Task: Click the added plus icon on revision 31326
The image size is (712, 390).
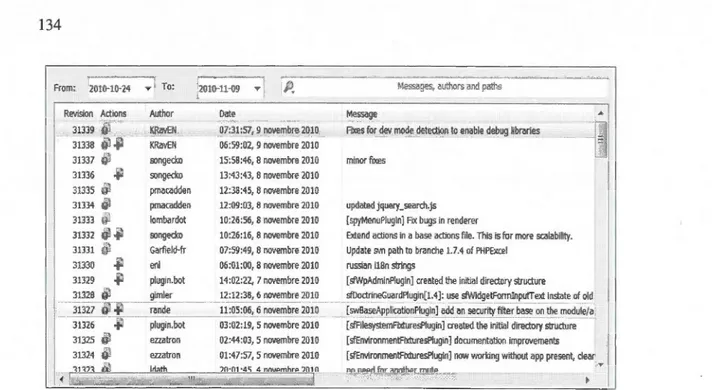Action: click(119, 324)
